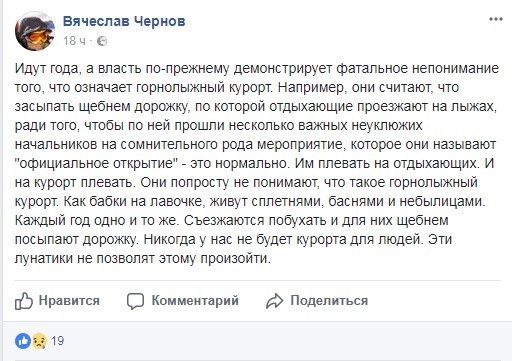Click Вячеслав Чернов's profile avatar

(35, 31)
